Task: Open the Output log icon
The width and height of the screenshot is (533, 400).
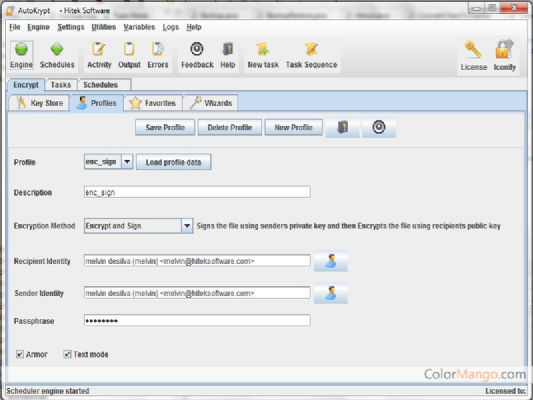Action: (129, 55)
